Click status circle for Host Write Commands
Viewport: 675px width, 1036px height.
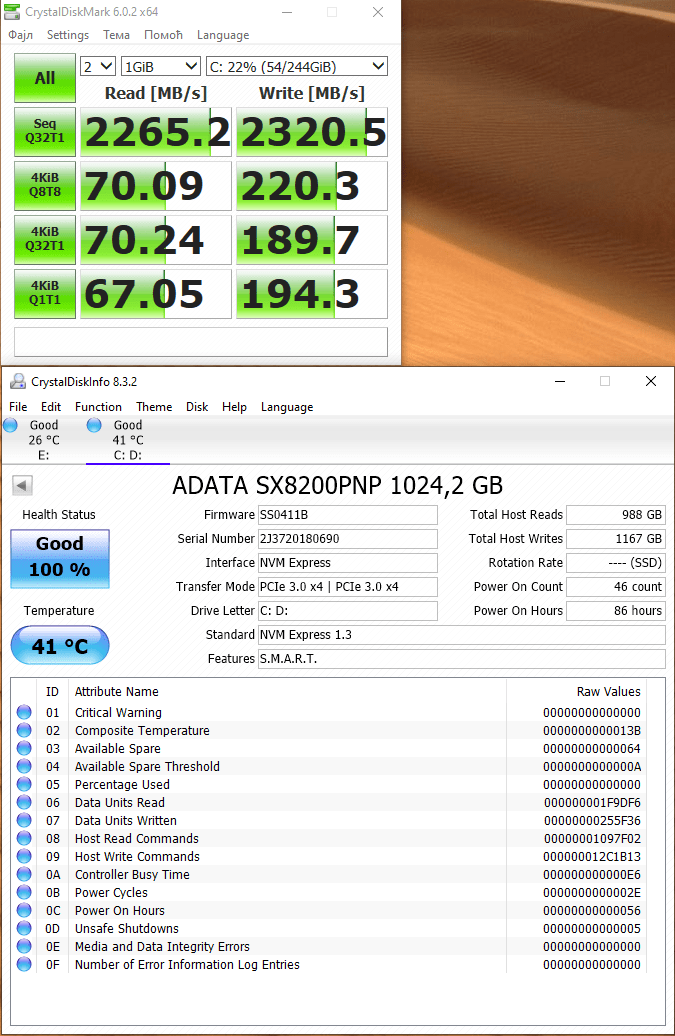24,856
